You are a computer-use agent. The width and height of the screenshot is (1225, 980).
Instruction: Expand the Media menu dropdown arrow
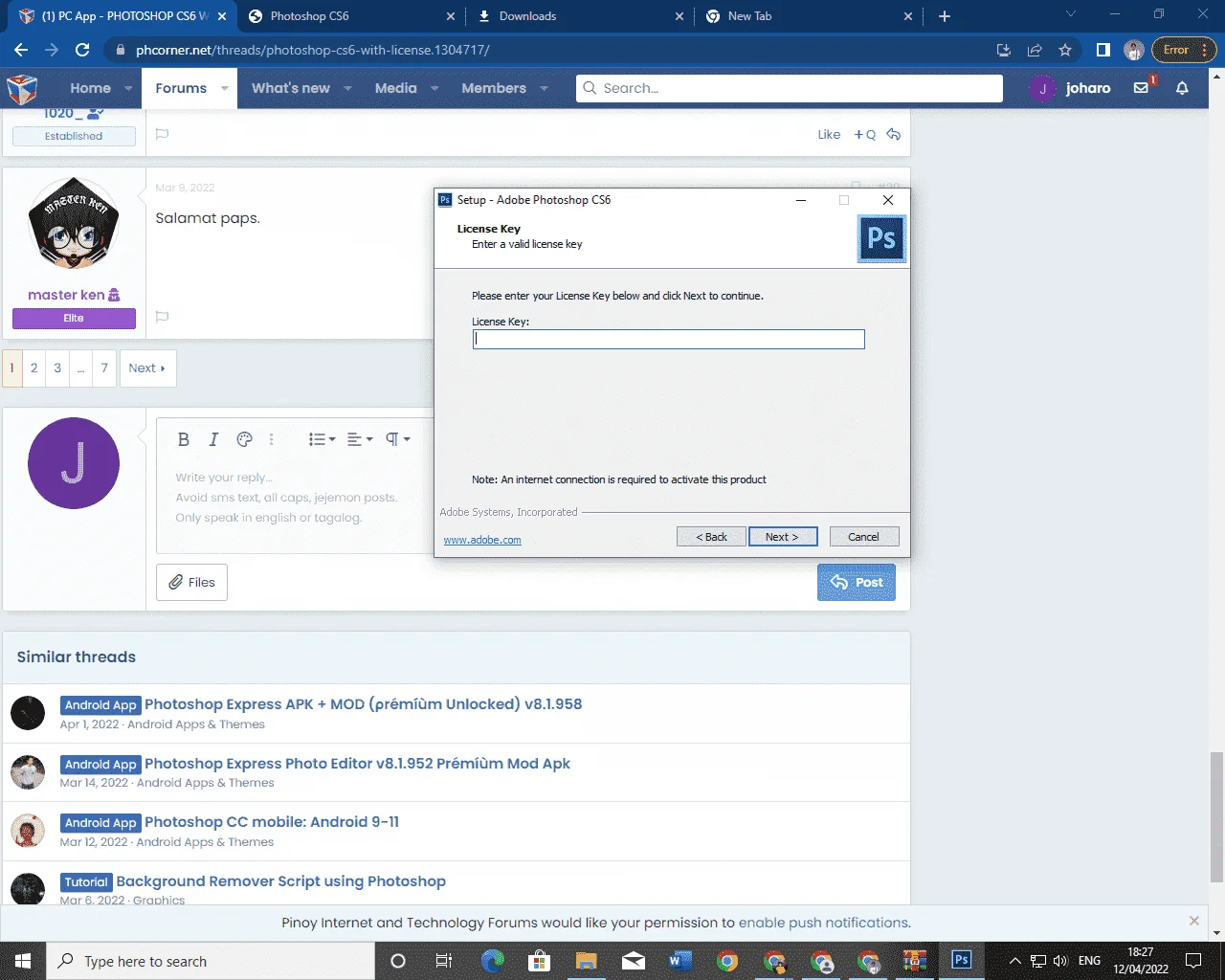pyautogui.click(x=434, y=88)
